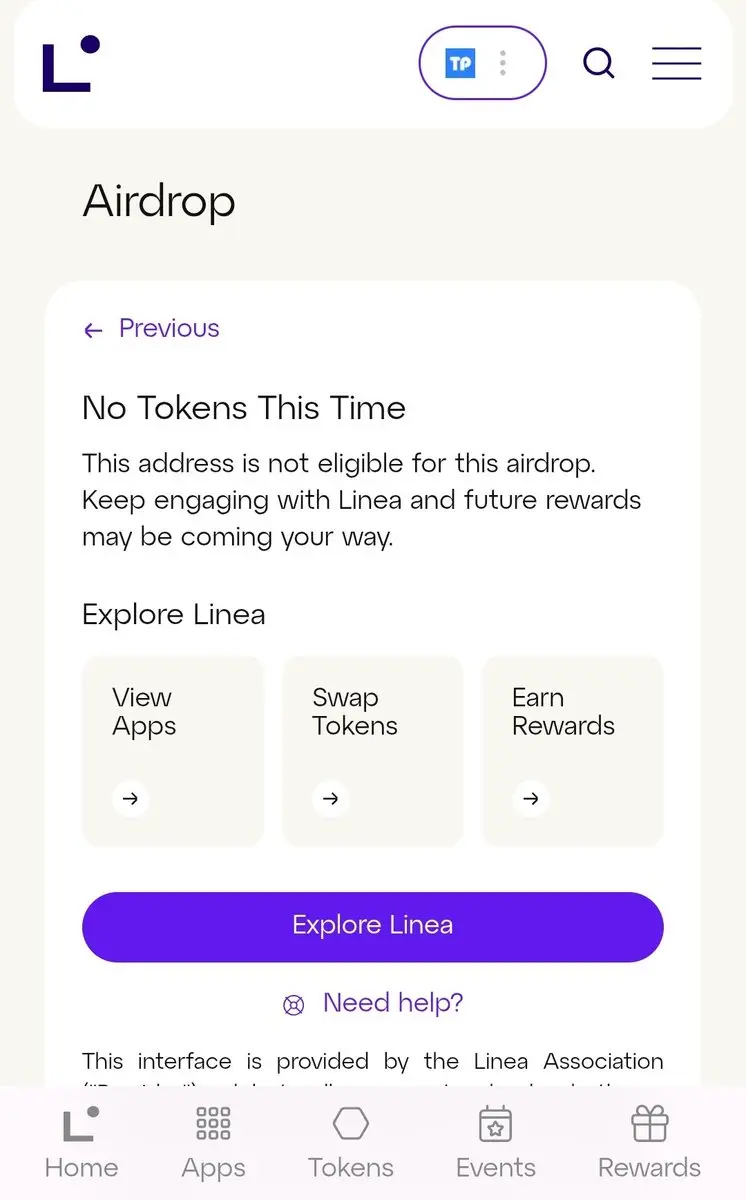This screenshot has height=1200, width=746.
Task: Open wallet options three-dot menu
Action: (x=503, y=64)
